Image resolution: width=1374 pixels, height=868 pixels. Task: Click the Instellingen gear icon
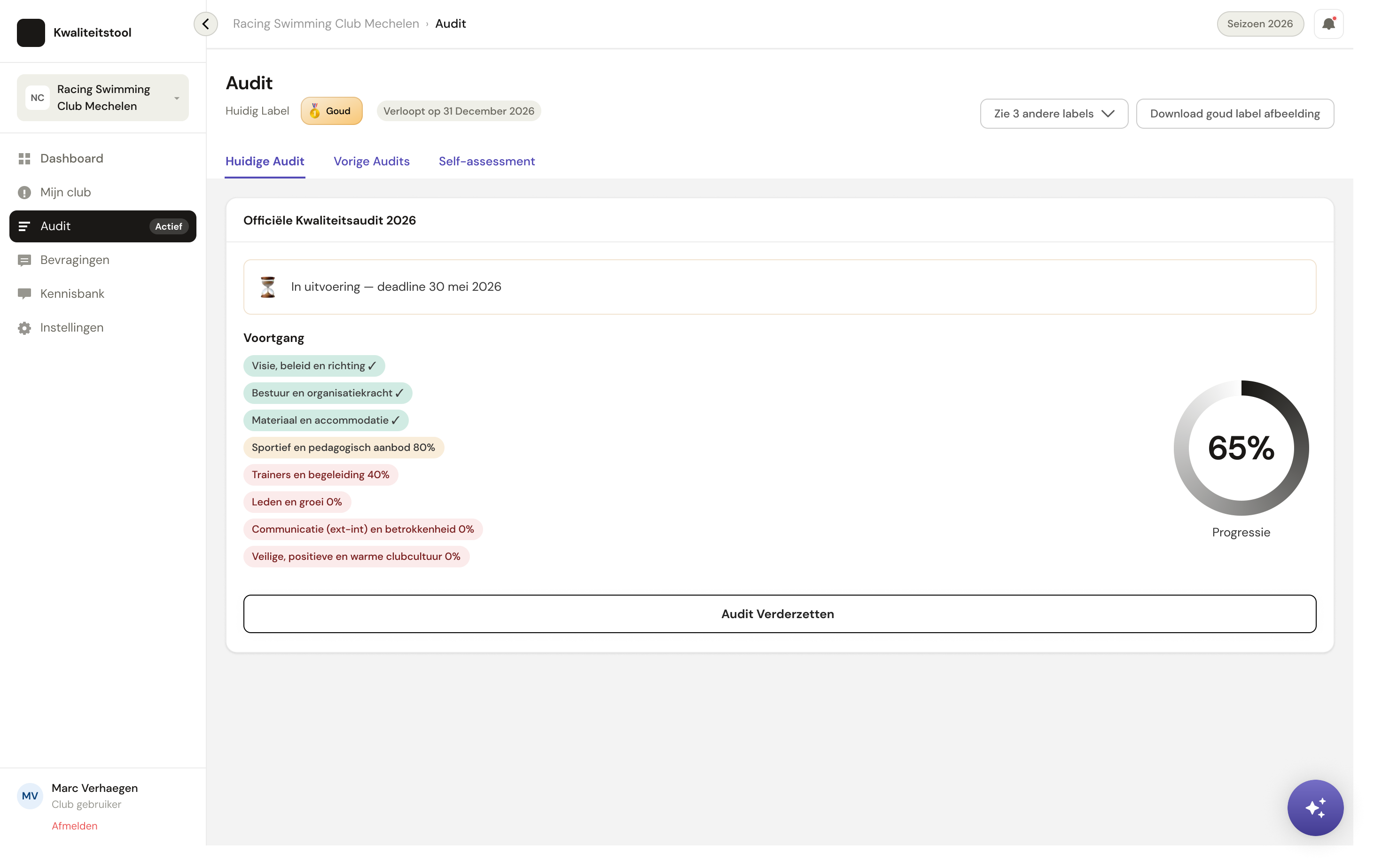tap(24, 328)
